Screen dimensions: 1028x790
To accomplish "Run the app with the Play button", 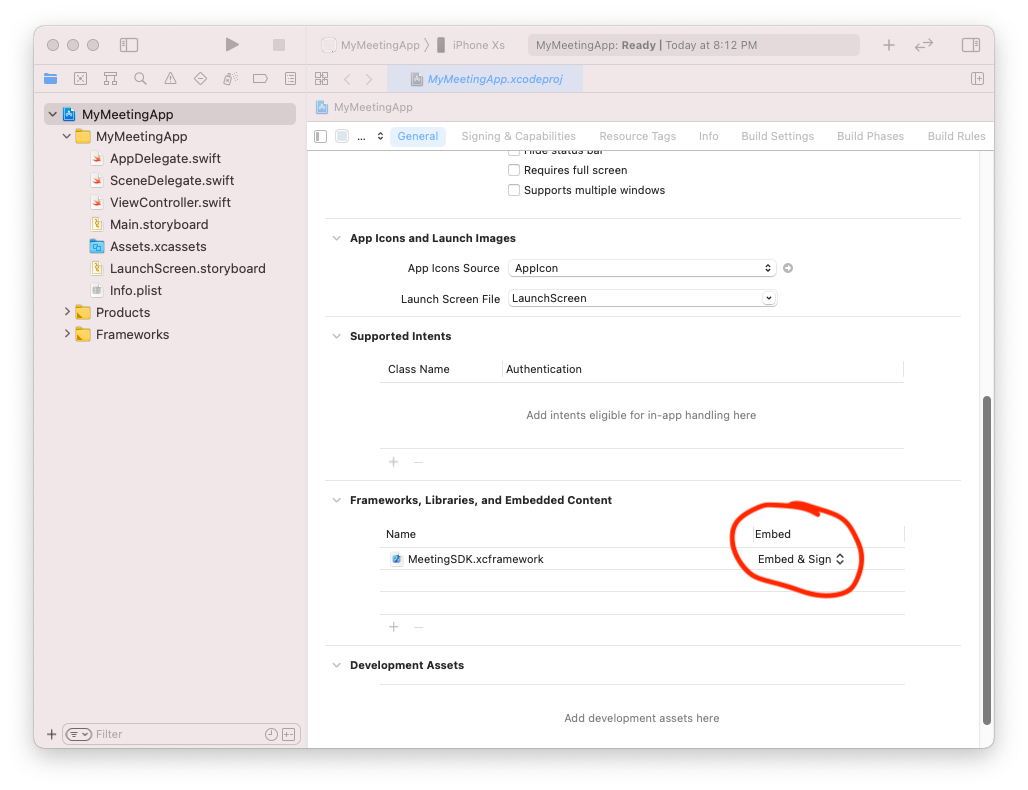I will pos(231,45).
